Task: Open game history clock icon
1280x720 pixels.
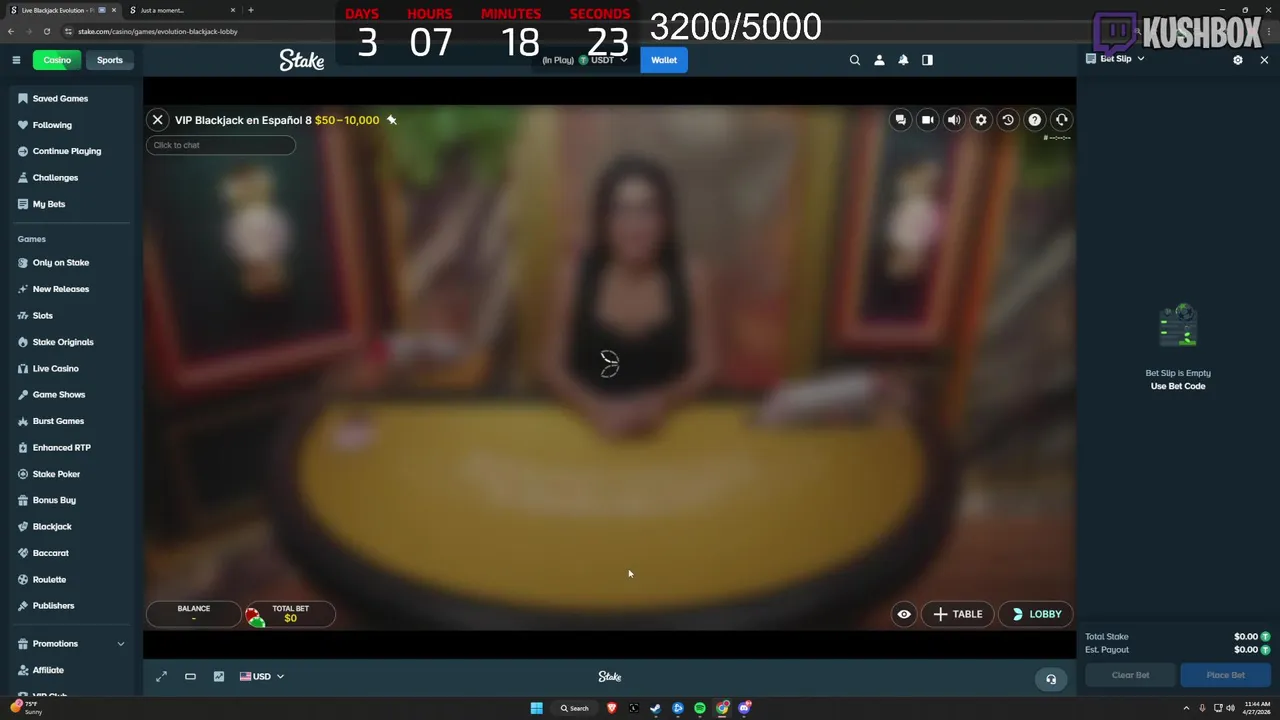Action: pyautogui.click(x=1008, y=120)
